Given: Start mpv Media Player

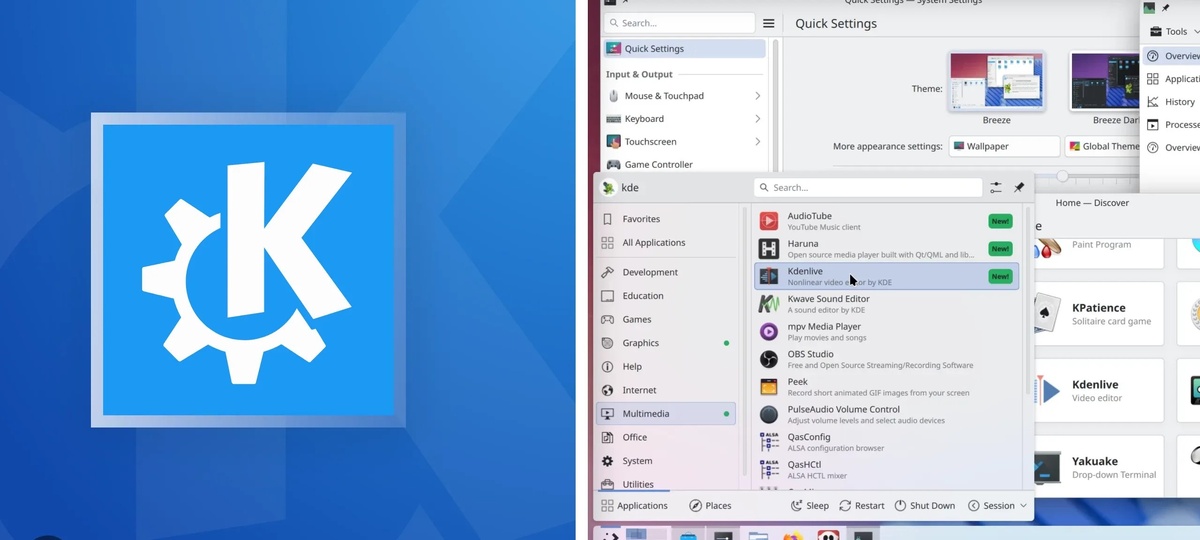Looking at the screenshot, I should (x=886, y=331).
